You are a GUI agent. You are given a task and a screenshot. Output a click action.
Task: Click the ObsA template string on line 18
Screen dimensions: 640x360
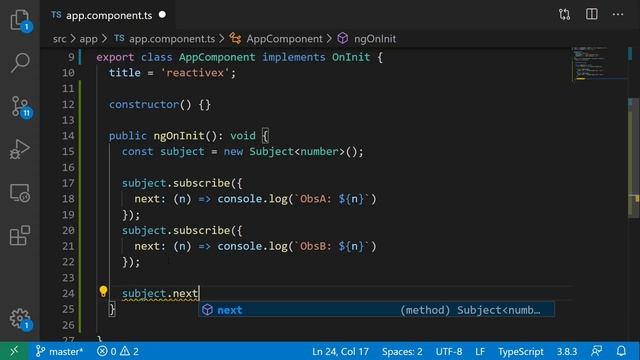[332, 199]
